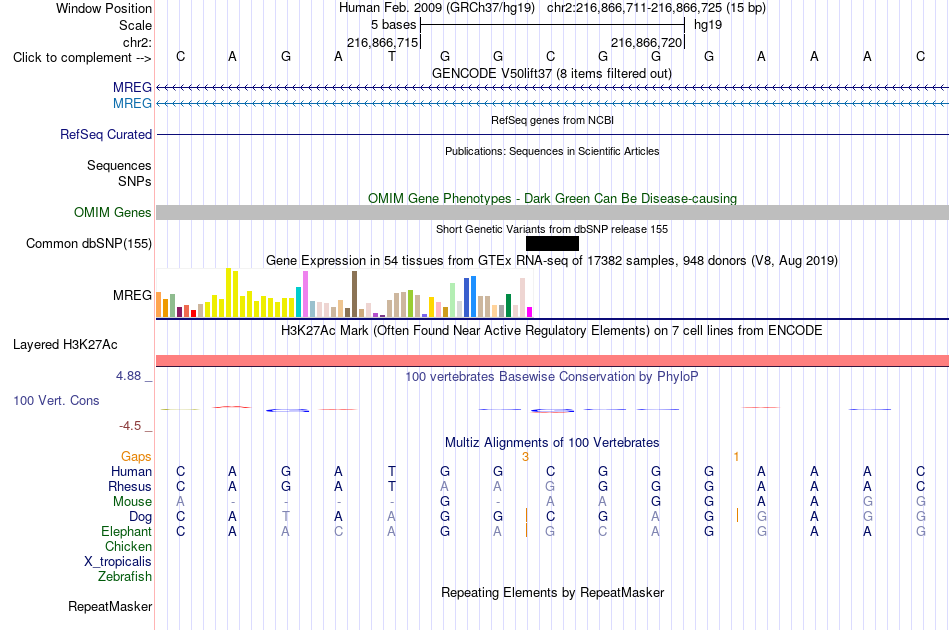Select the Common dbSNP(155) track label
950x630 pixels.
[x=89, y=244]
